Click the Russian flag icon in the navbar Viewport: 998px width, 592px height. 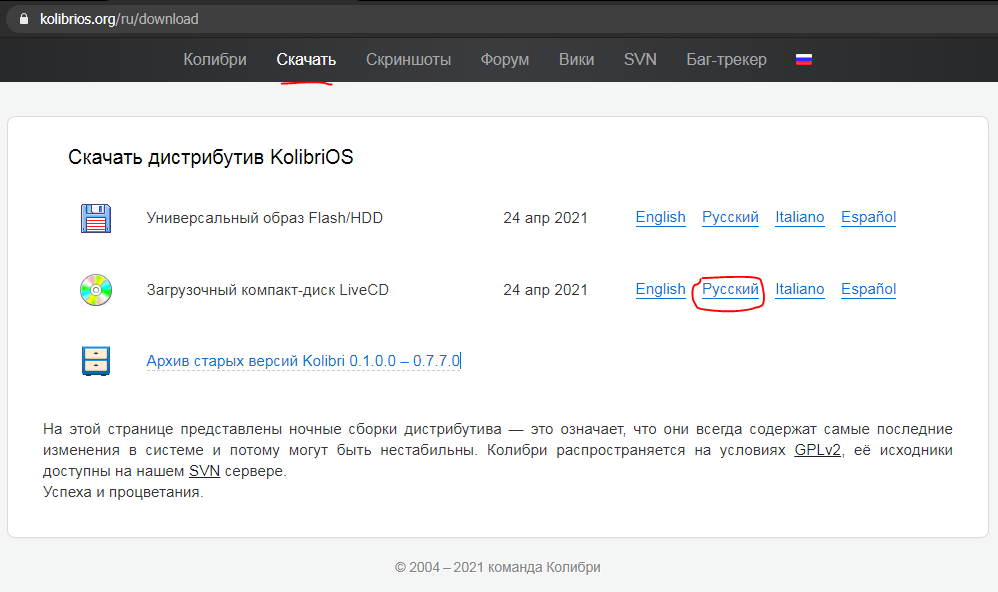[803, 59]
